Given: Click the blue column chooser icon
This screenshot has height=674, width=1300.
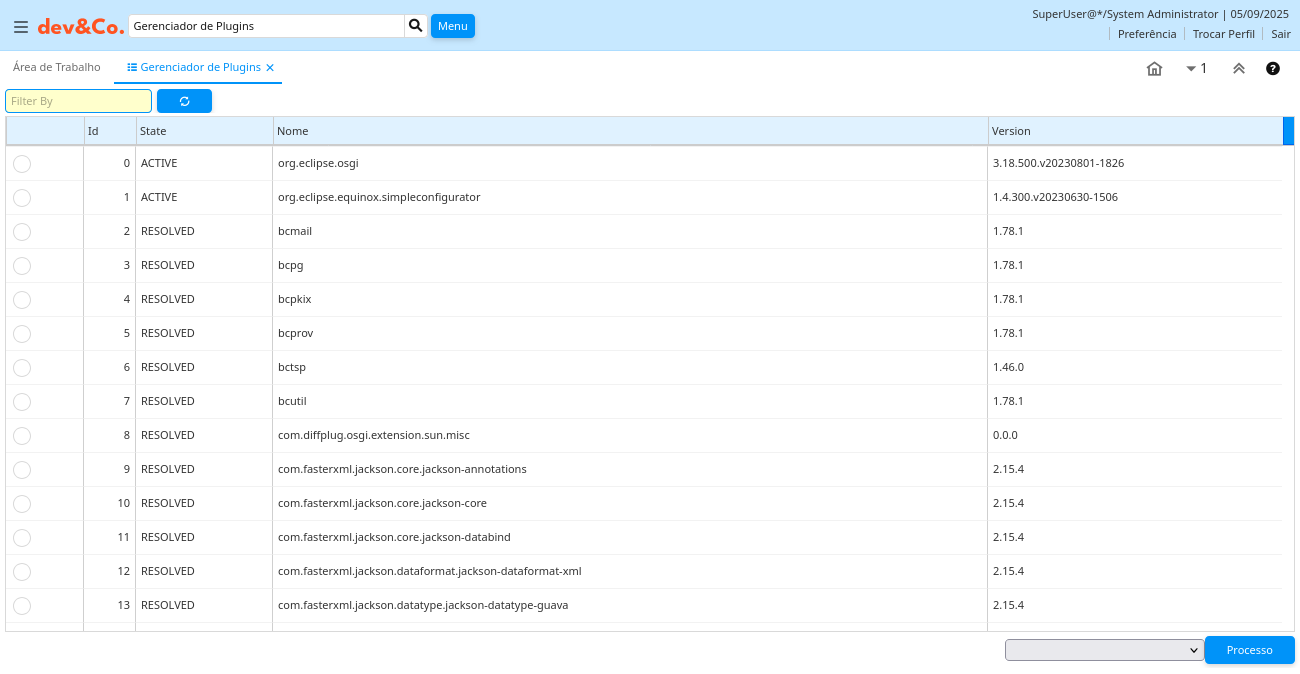Looking at the screenshot, I should pos(1288,131).
